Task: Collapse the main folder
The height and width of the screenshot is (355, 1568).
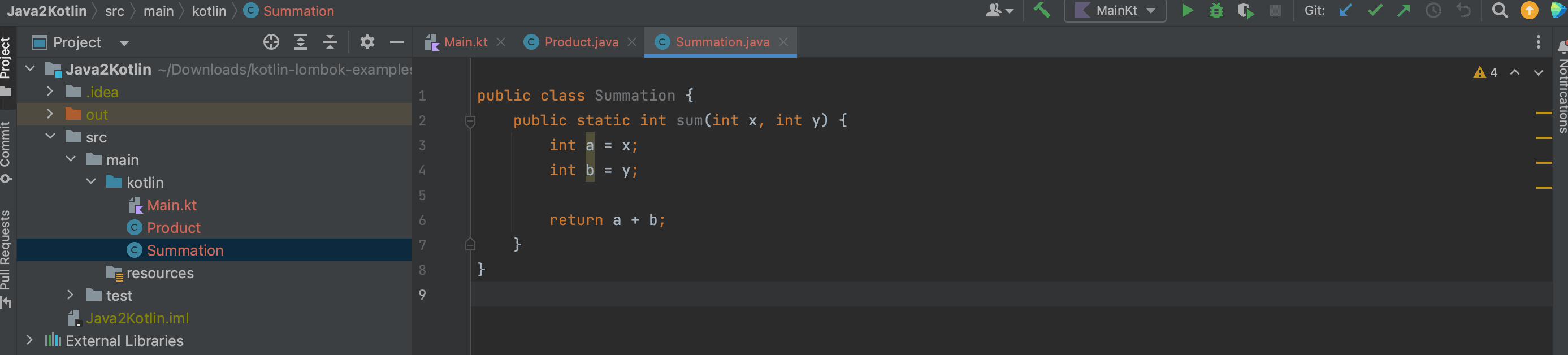Action: (71, 159)
